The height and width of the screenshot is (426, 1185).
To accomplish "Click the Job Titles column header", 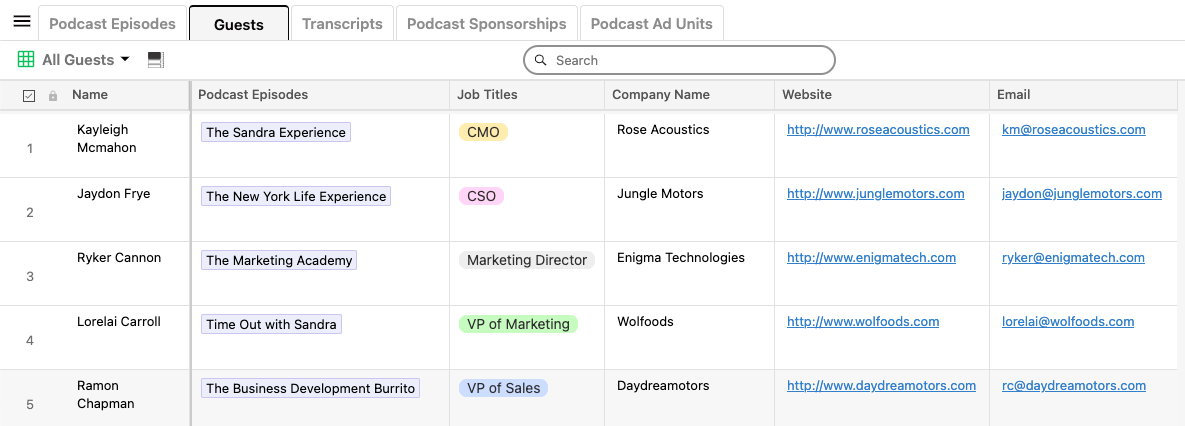I will click(x=487, y=95).
